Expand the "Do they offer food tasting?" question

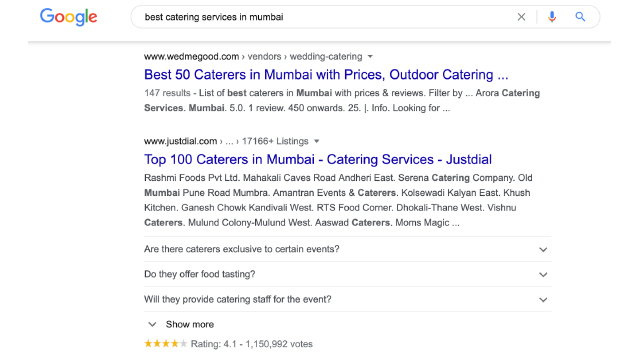click(347, 274)
